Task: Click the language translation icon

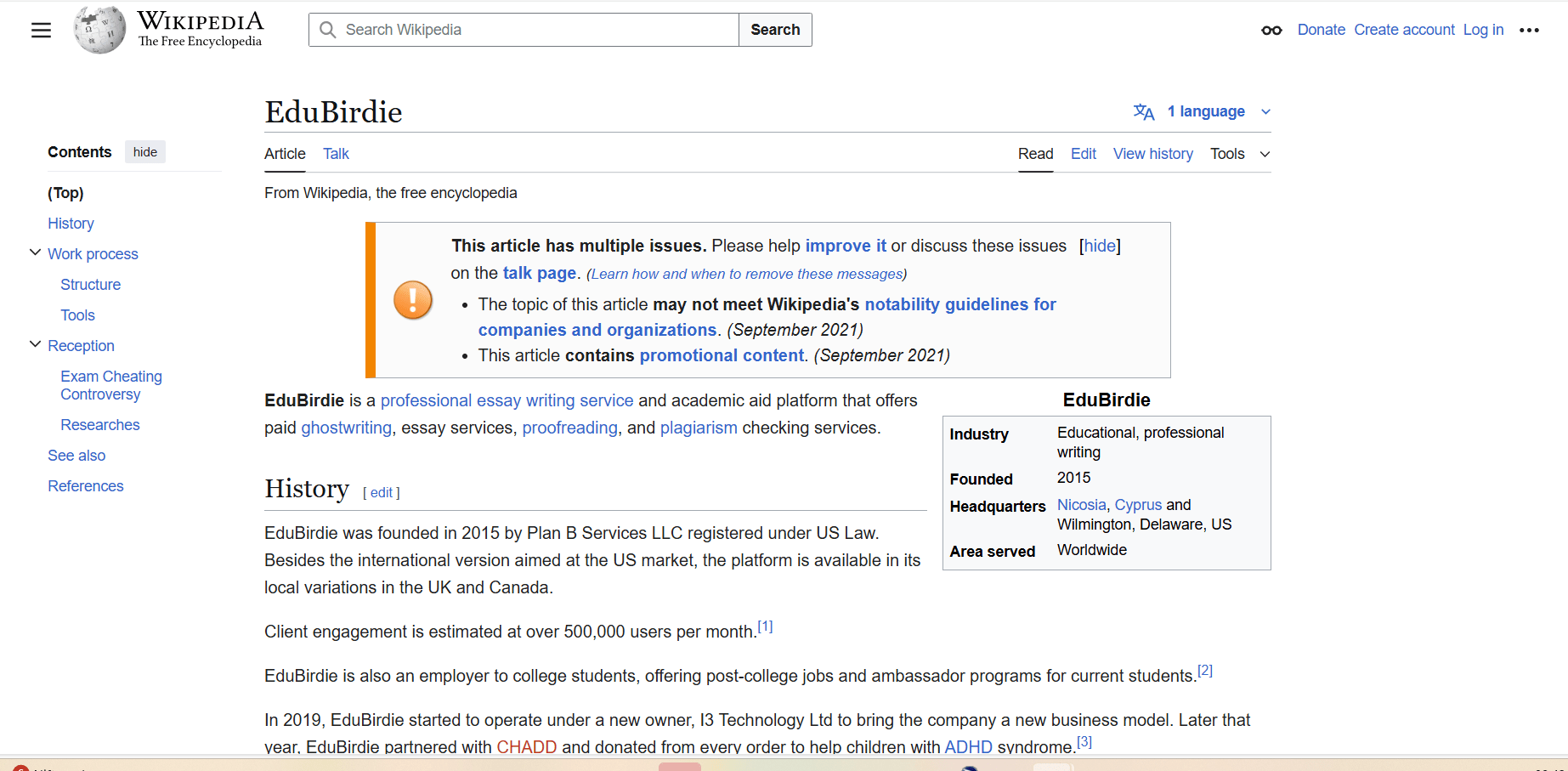Action: 1144,112
